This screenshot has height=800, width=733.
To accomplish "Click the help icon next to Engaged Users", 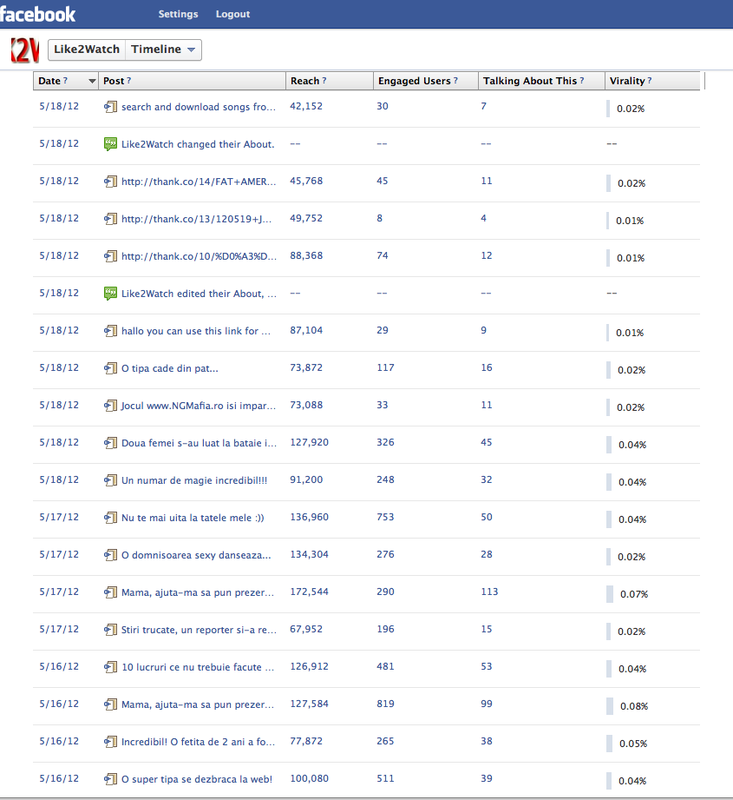I will [455, 81].
